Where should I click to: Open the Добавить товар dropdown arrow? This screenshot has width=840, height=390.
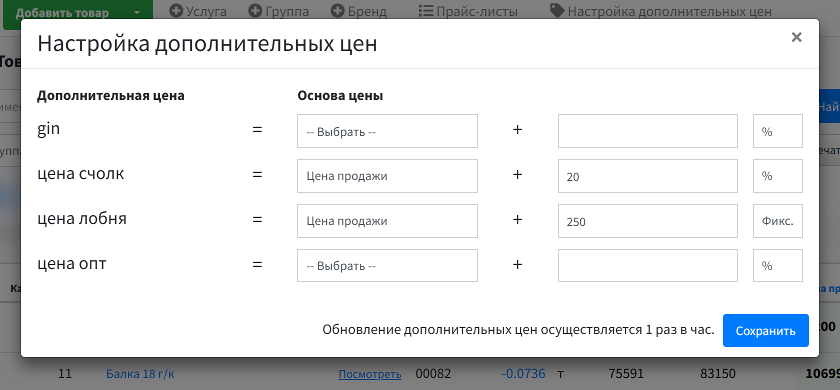coord(137,13)
